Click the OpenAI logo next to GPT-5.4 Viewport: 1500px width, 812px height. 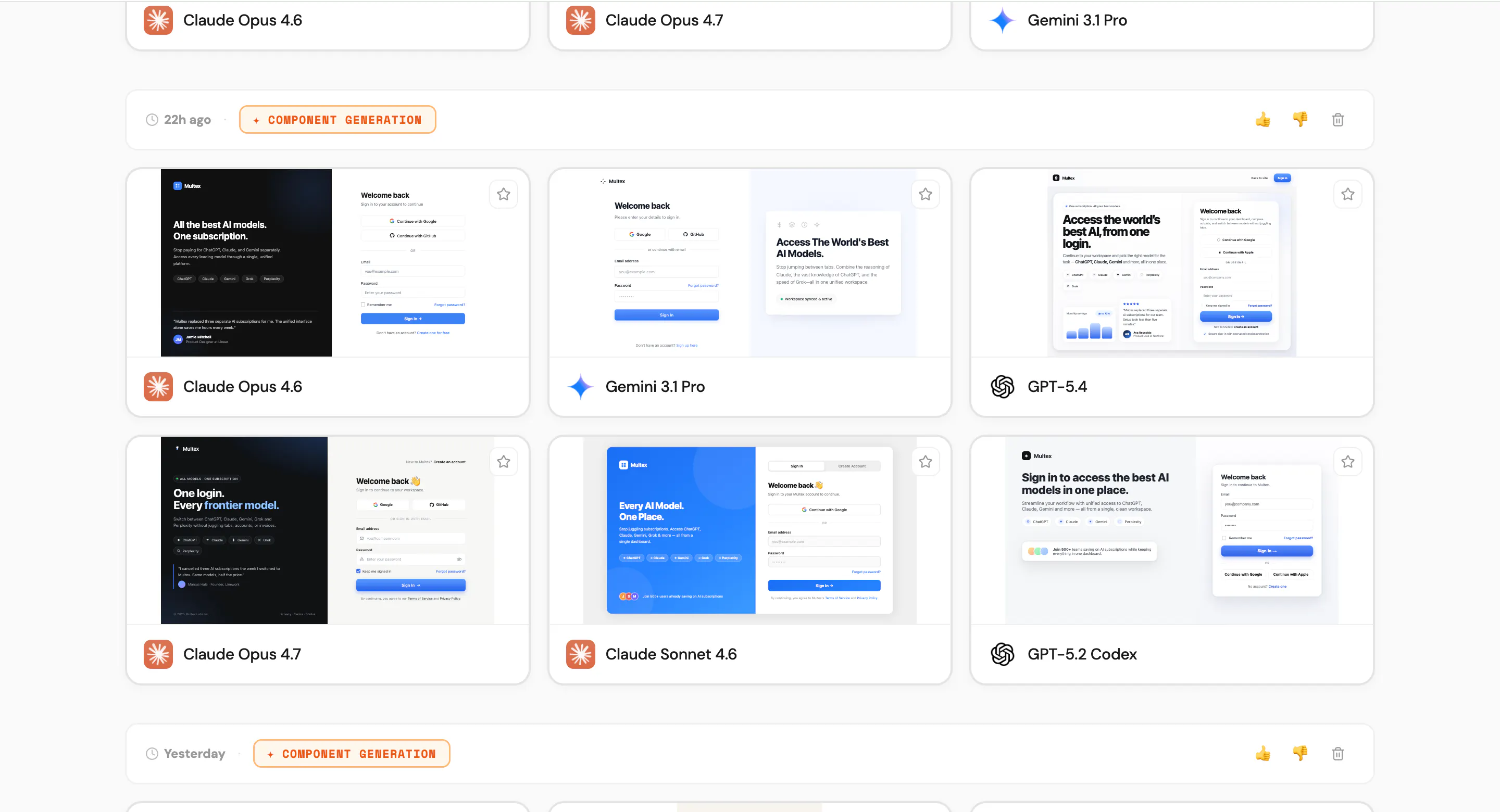pos(1002,387)
